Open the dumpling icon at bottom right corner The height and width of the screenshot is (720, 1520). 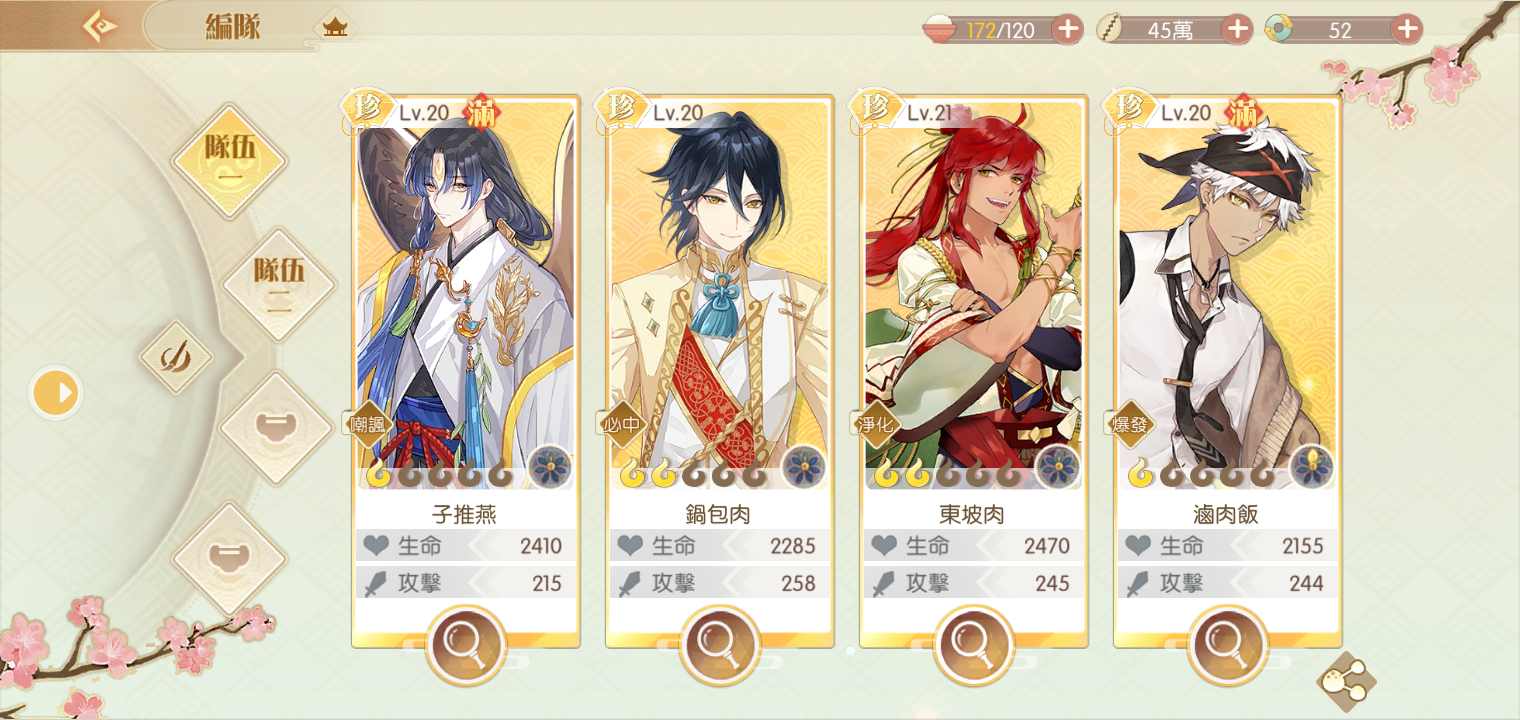(1346, 682)
